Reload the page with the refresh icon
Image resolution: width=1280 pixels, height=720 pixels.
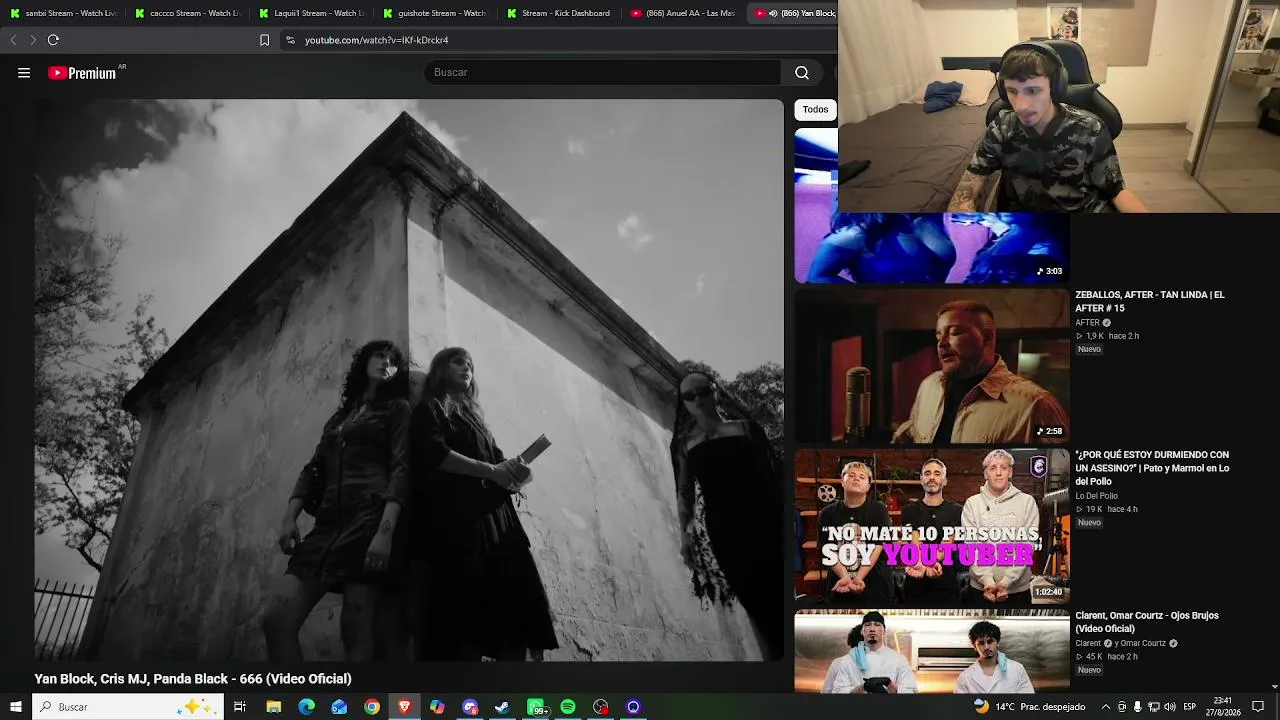coord(53,40)
